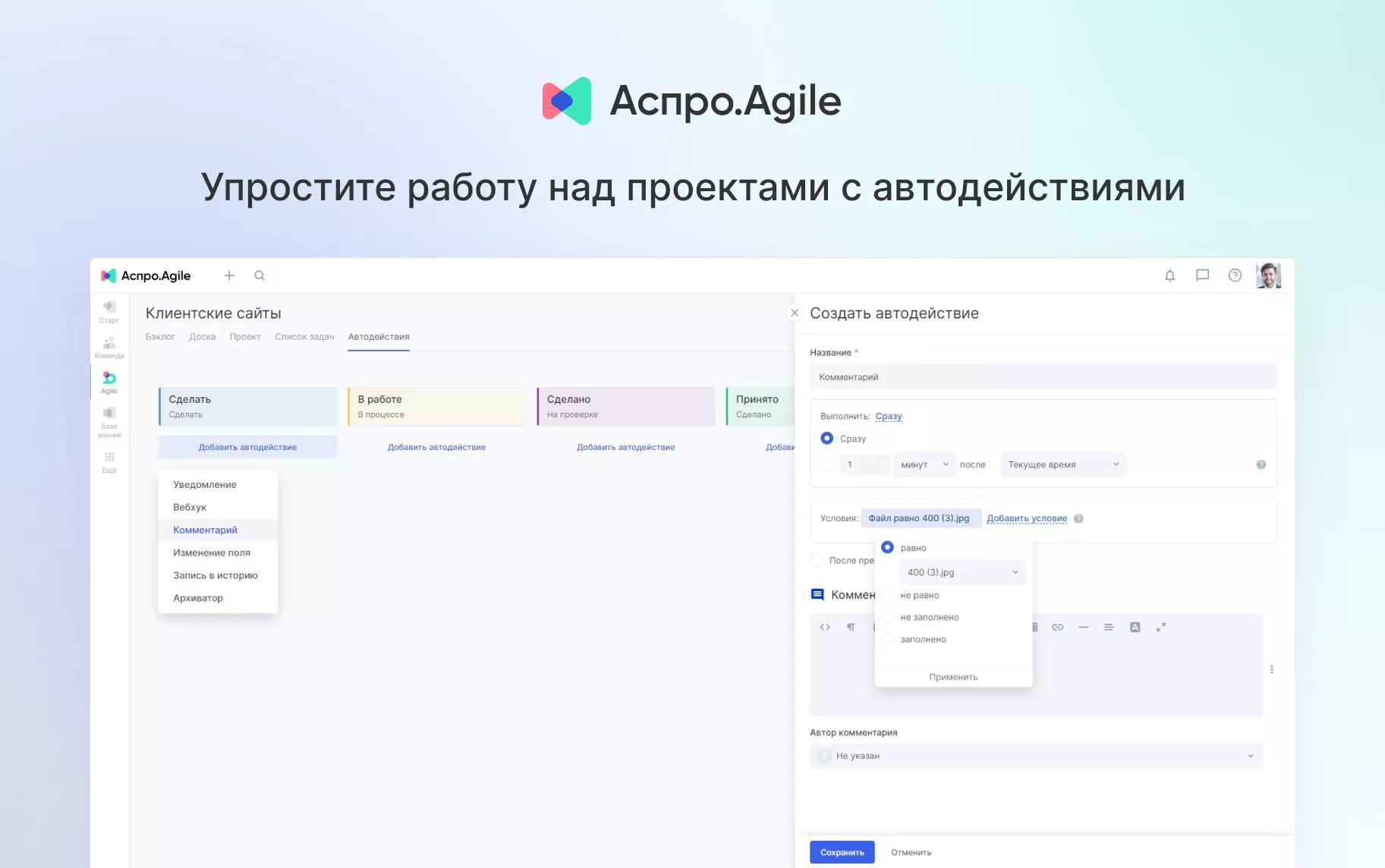Select Вебхук from the autoaction menu

pos(189,507)
